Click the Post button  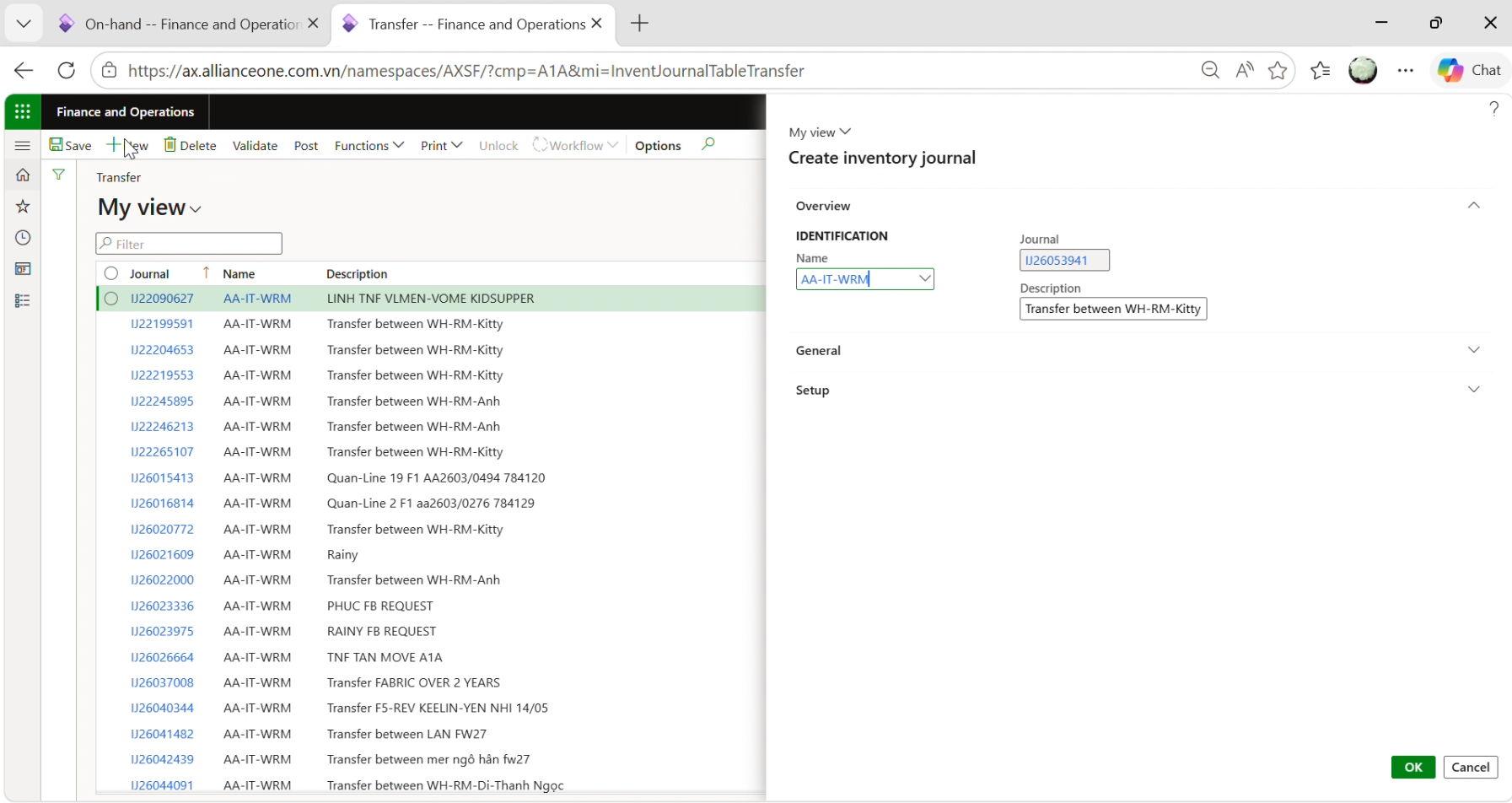tap(305, 146)
